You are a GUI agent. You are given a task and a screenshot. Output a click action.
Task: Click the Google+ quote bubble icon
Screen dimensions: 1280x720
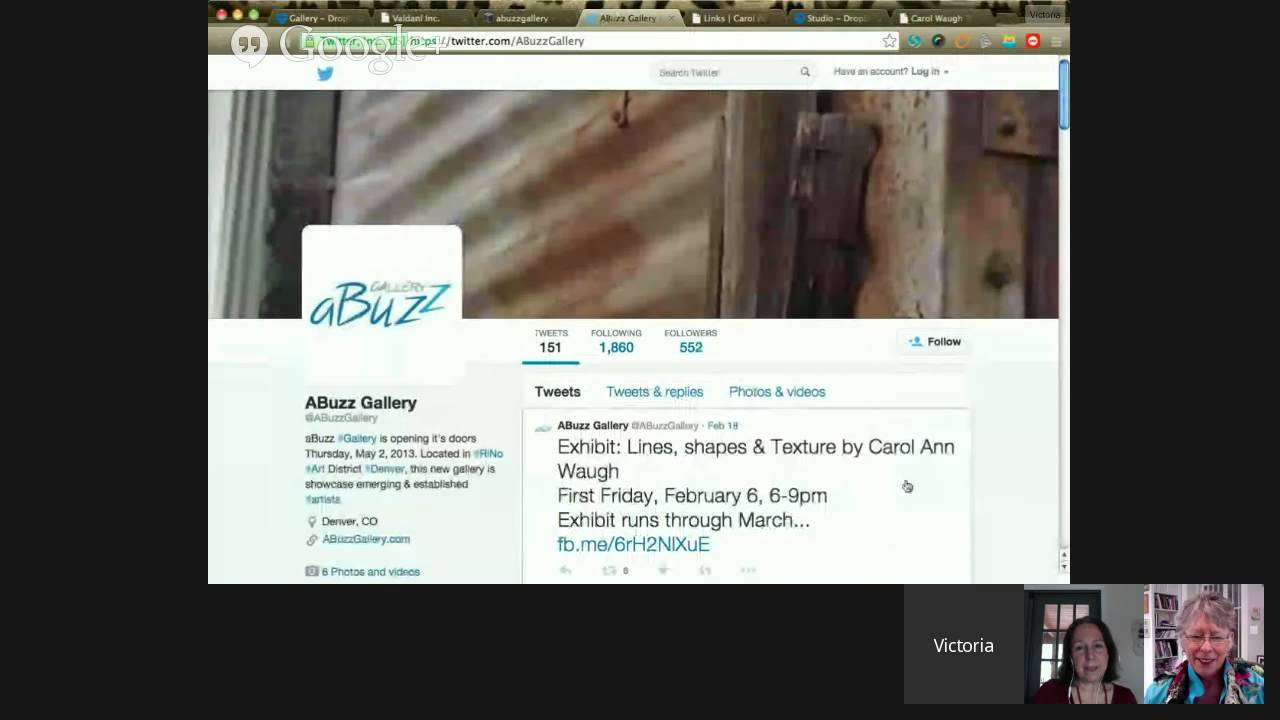click(x=249, y=44)
